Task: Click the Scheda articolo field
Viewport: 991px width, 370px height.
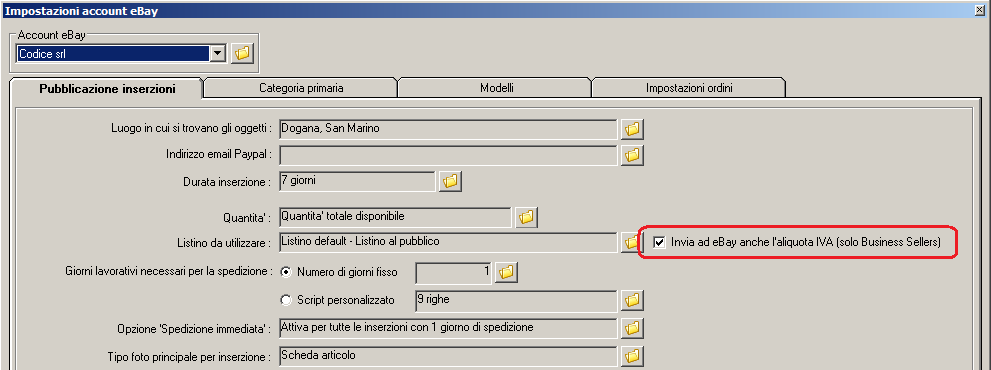Action: [447, 355]
